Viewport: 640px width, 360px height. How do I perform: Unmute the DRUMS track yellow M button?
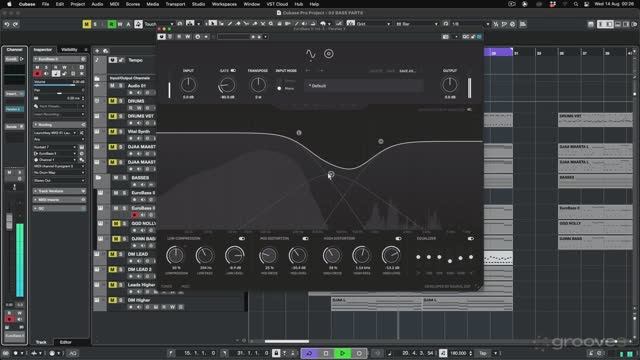(112, 101)
